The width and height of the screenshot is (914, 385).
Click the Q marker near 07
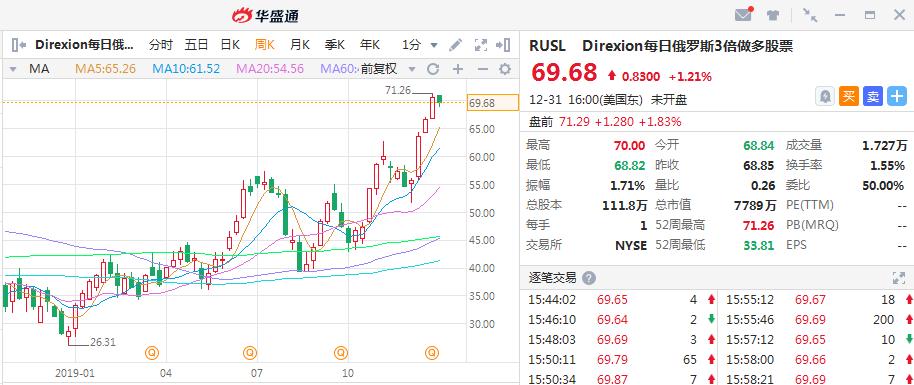coord(250,352)
